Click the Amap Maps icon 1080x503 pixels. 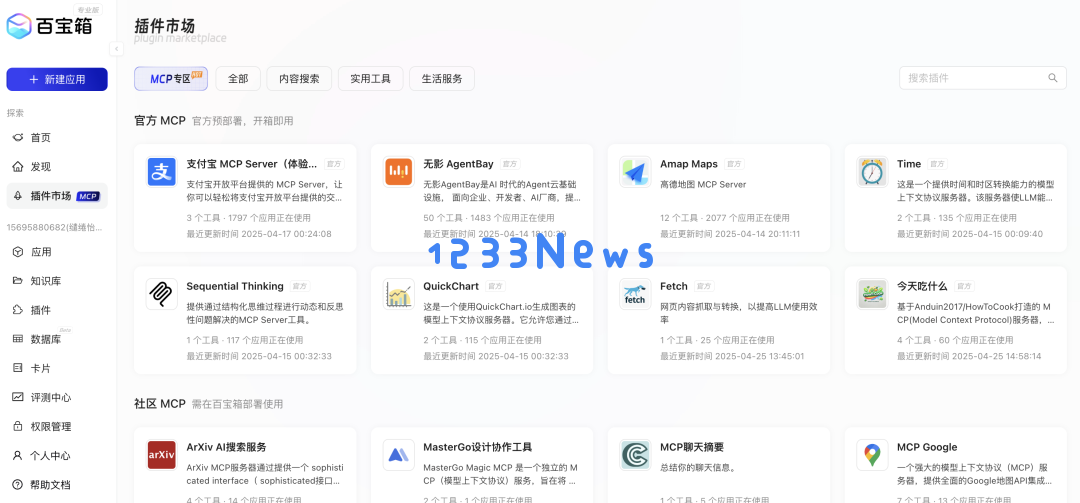tap(635, 172)
